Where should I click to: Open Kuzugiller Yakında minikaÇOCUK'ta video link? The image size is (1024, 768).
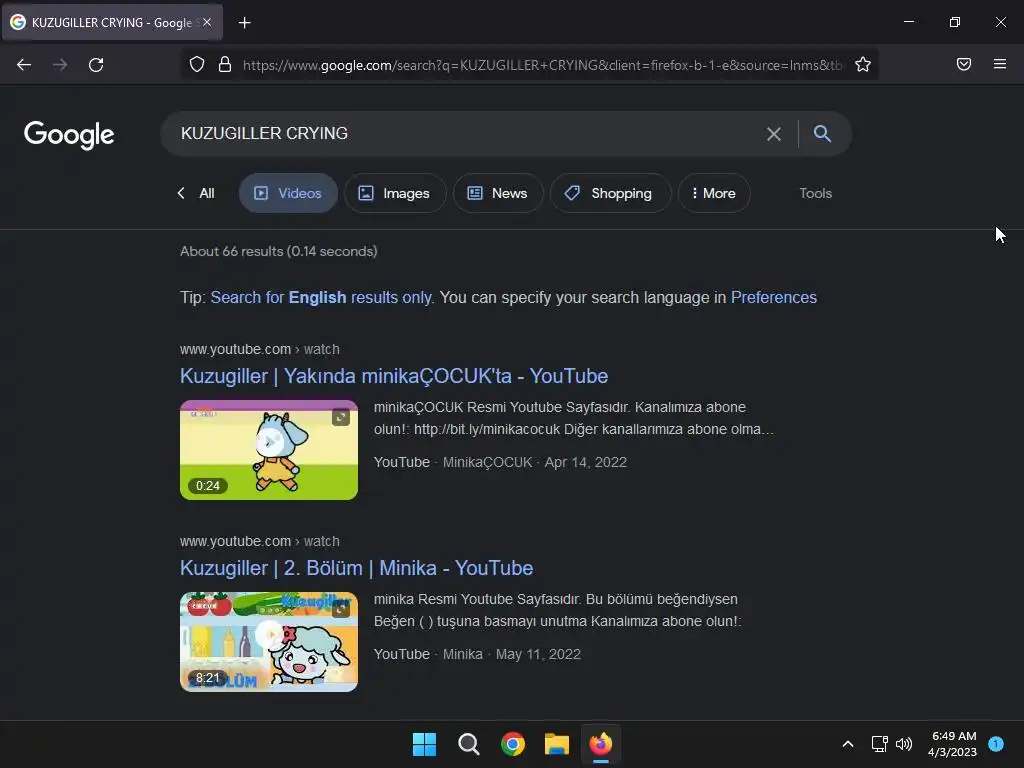pos(394,376)
